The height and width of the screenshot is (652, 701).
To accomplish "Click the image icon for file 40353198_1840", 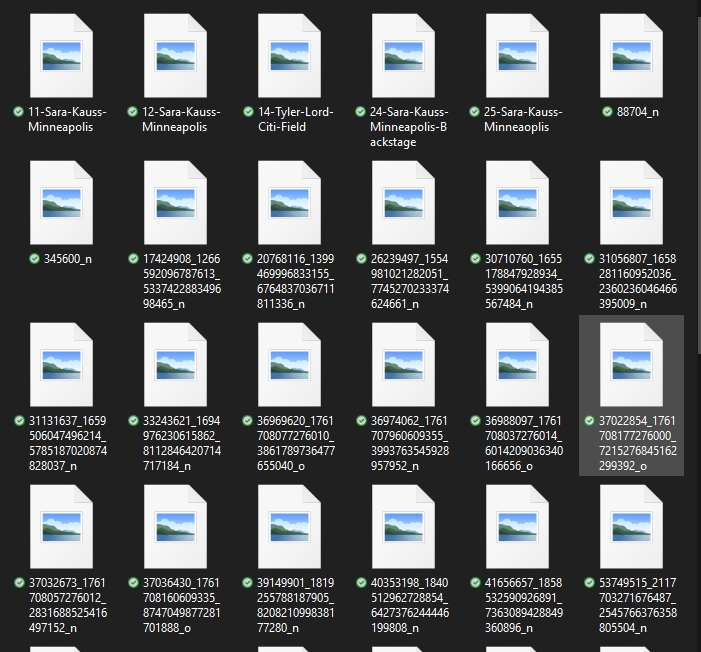I will tap(403, 527).
